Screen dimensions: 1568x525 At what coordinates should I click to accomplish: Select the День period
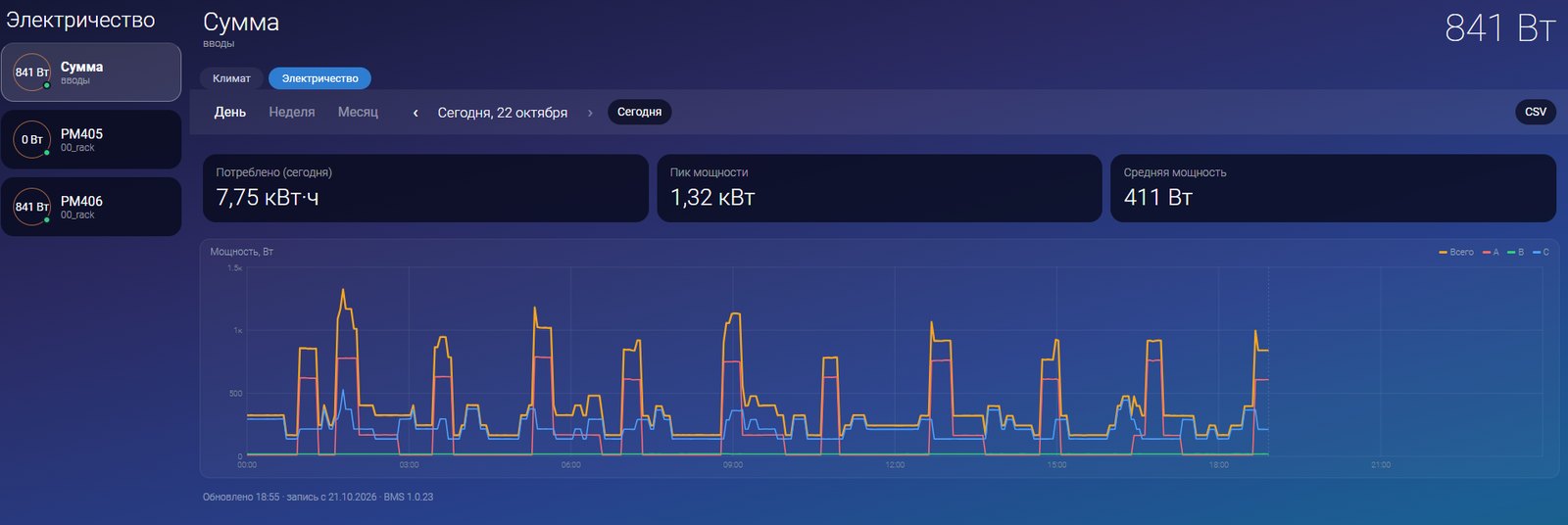(230, 112)
